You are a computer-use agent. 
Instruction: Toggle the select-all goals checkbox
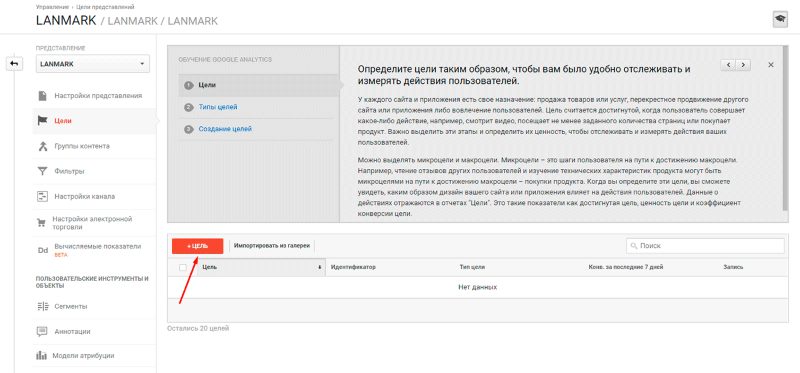(183, 267)
